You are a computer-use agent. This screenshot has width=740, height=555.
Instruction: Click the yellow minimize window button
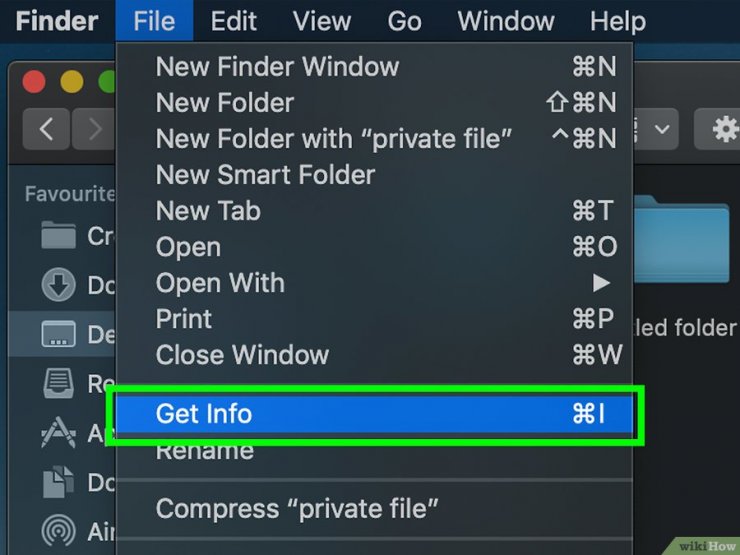(x=72, y=81)
